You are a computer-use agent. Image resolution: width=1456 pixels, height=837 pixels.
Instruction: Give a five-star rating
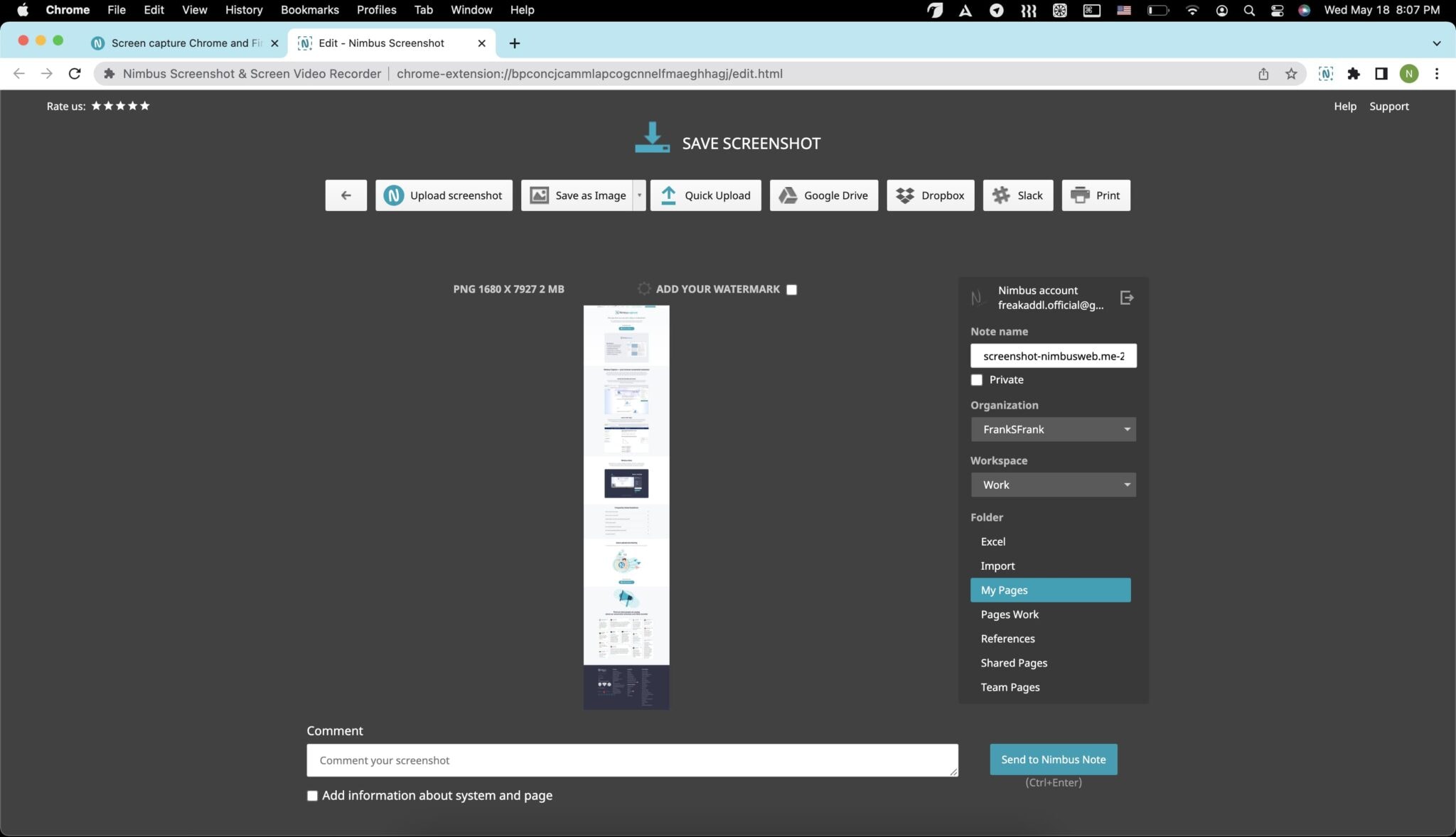click(145, 105)
